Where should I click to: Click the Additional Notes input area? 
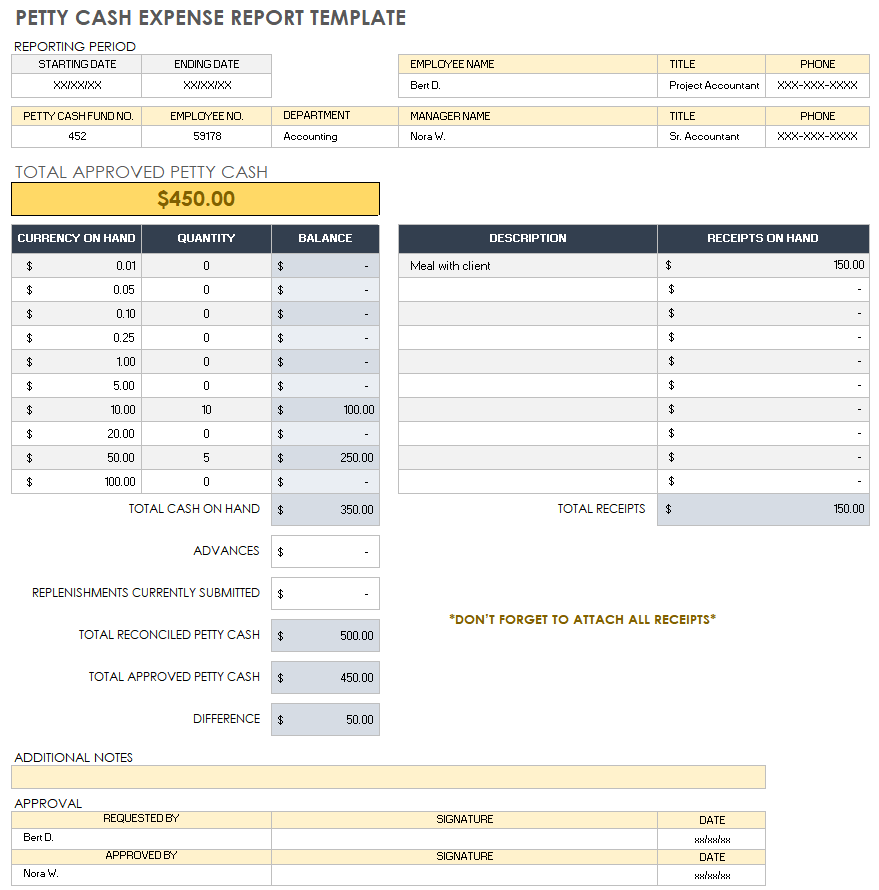[x=388, y=777]
